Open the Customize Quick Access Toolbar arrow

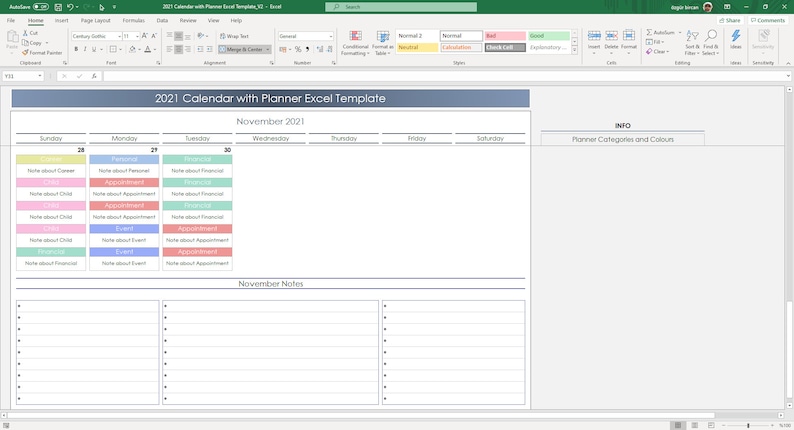tap(114, 7)
